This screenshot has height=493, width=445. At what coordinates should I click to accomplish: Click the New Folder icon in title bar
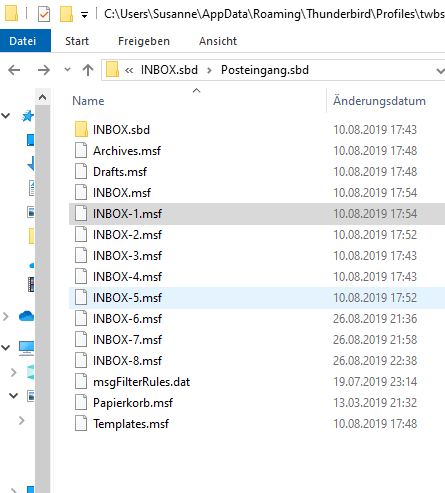coord(66,14)
